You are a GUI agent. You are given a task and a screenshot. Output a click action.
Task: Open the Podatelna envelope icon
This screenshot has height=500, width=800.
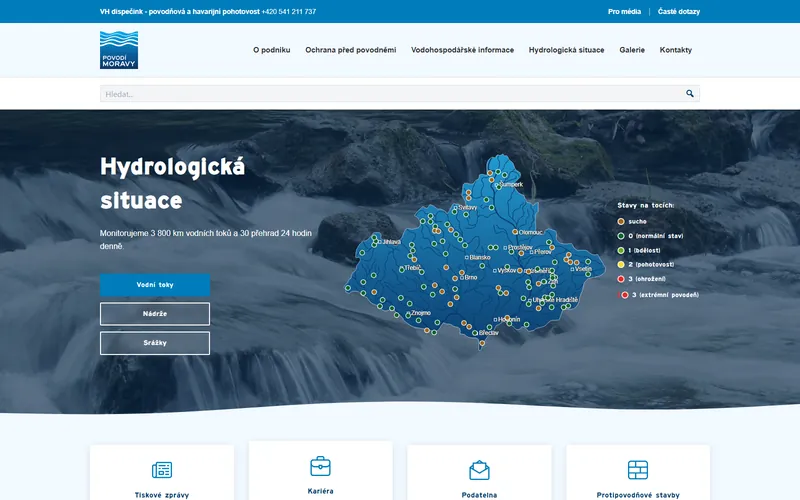click(479, 470)
